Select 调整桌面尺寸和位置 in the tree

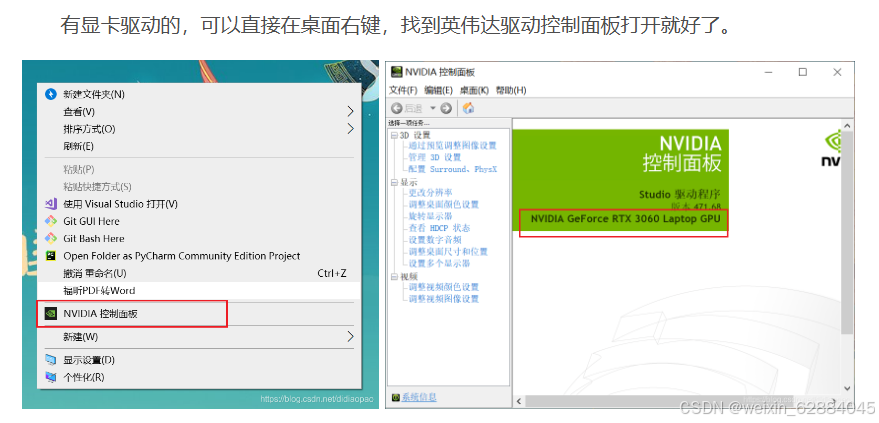tap(448, 252)
